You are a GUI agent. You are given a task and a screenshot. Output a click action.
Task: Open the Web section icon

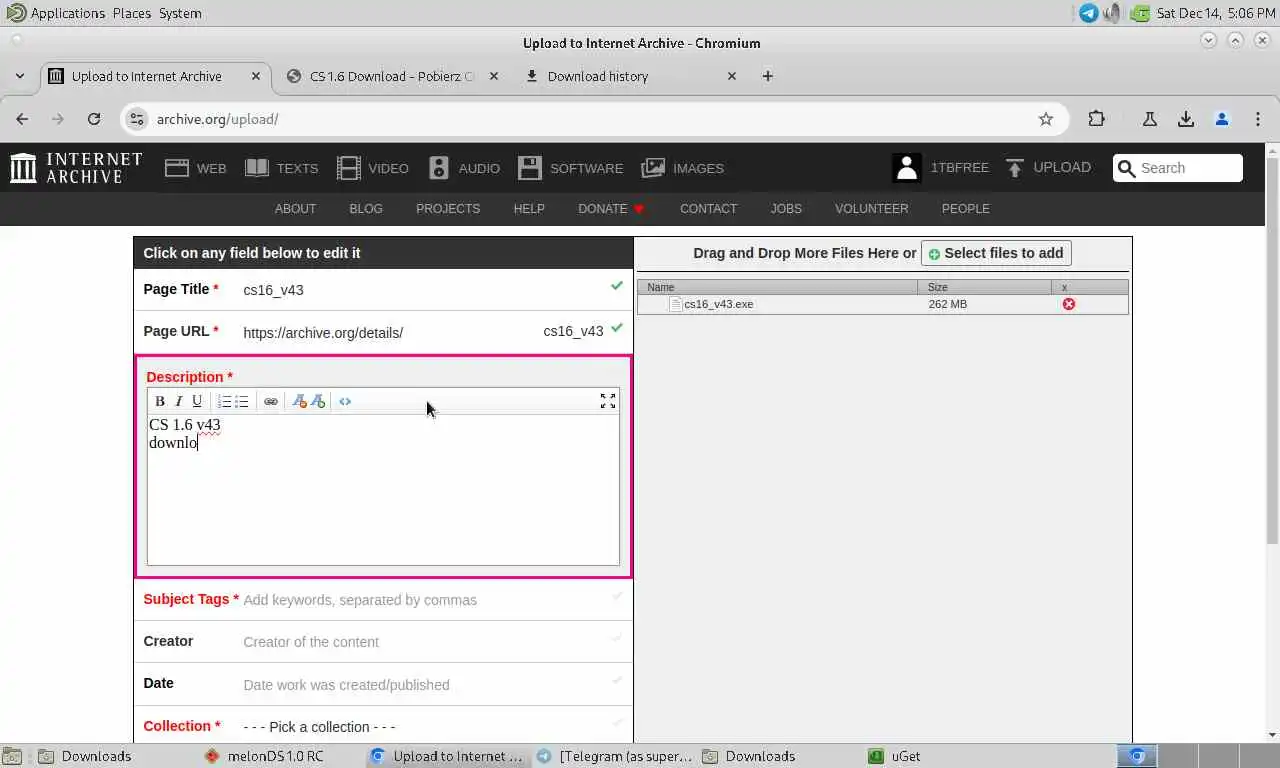[x=177, y=168]
